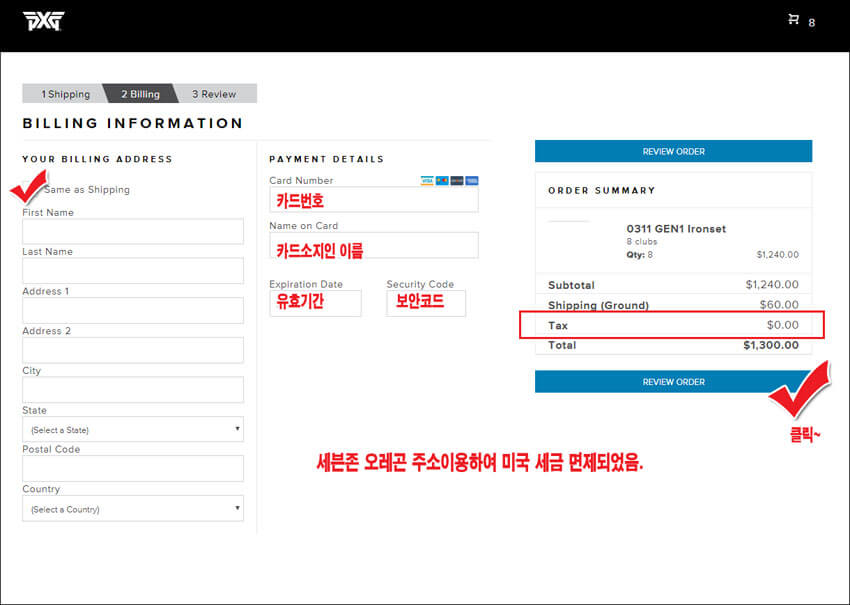Click the Same as Shipping label

[x=87, y=190]
